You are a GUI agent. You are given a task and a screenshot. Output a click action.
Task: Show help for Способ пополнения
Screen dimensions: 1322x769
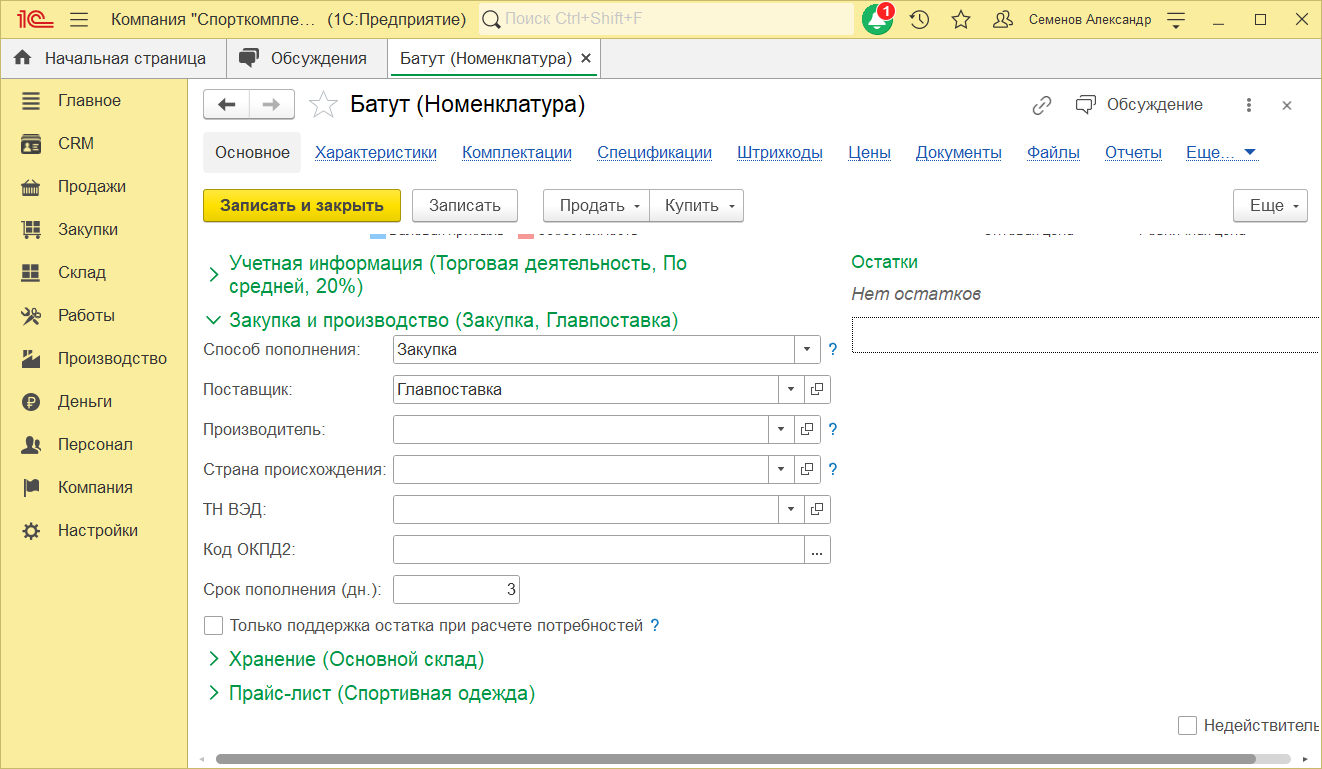(832, 350)
